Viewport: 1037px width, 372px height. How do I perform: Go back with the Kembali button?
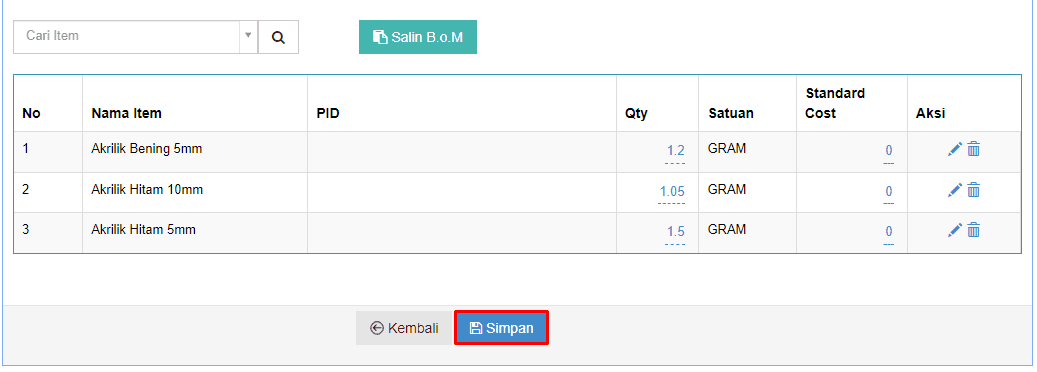point(404,328)
